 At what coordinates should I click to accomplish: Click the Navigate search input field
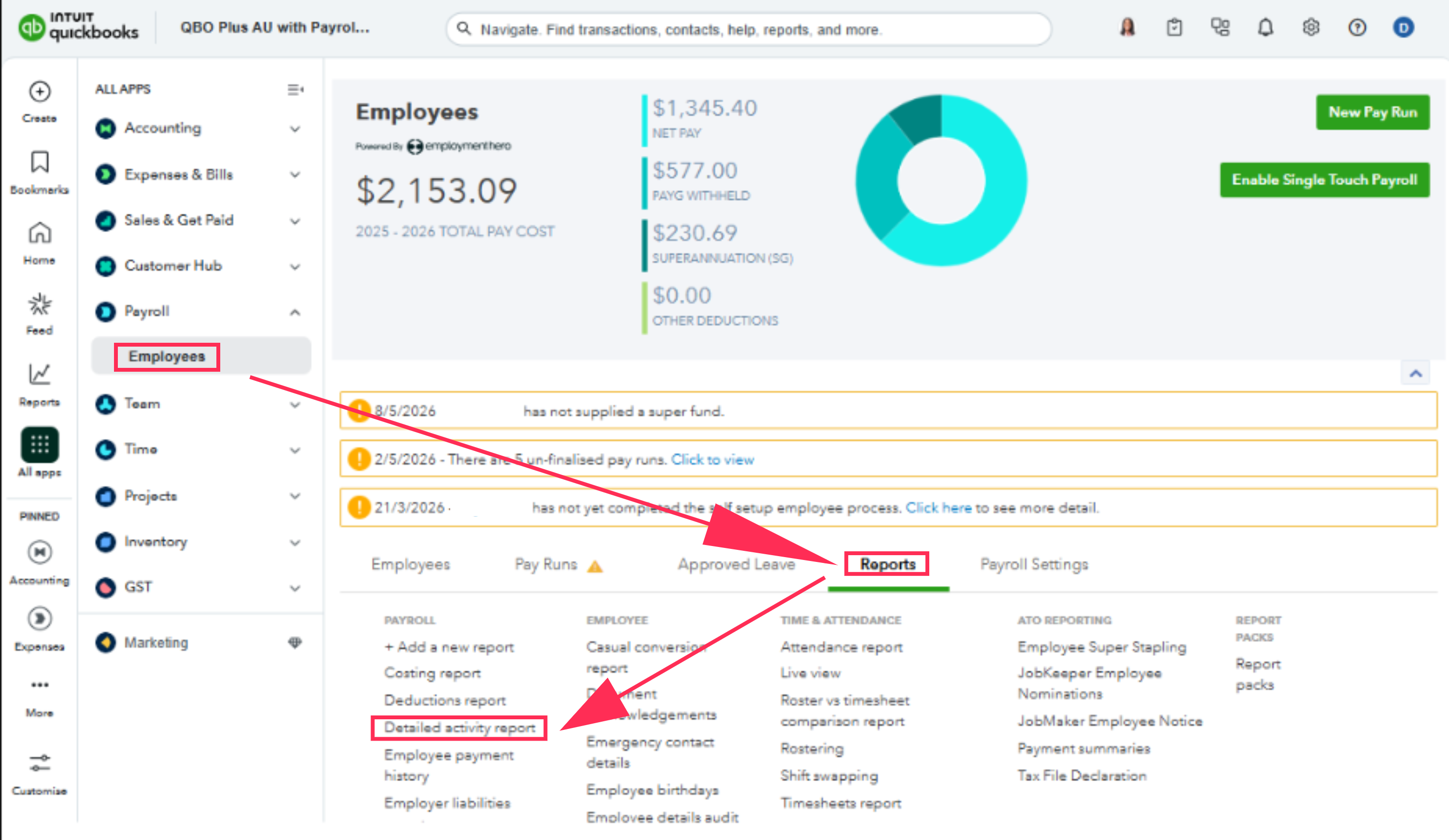(749, 29)
